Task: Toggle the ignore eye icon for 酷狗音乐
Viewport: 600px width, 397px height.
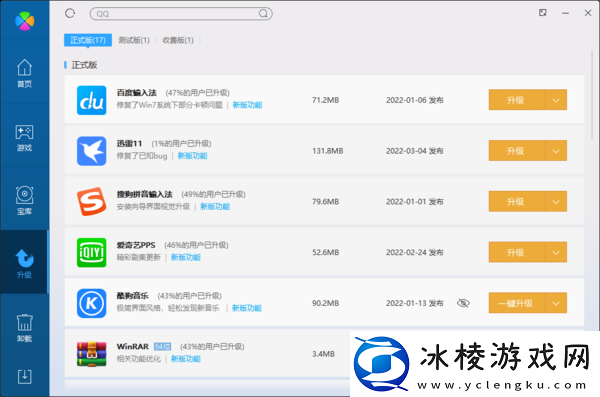Action: pyautogui.click(x=463, y=303)
